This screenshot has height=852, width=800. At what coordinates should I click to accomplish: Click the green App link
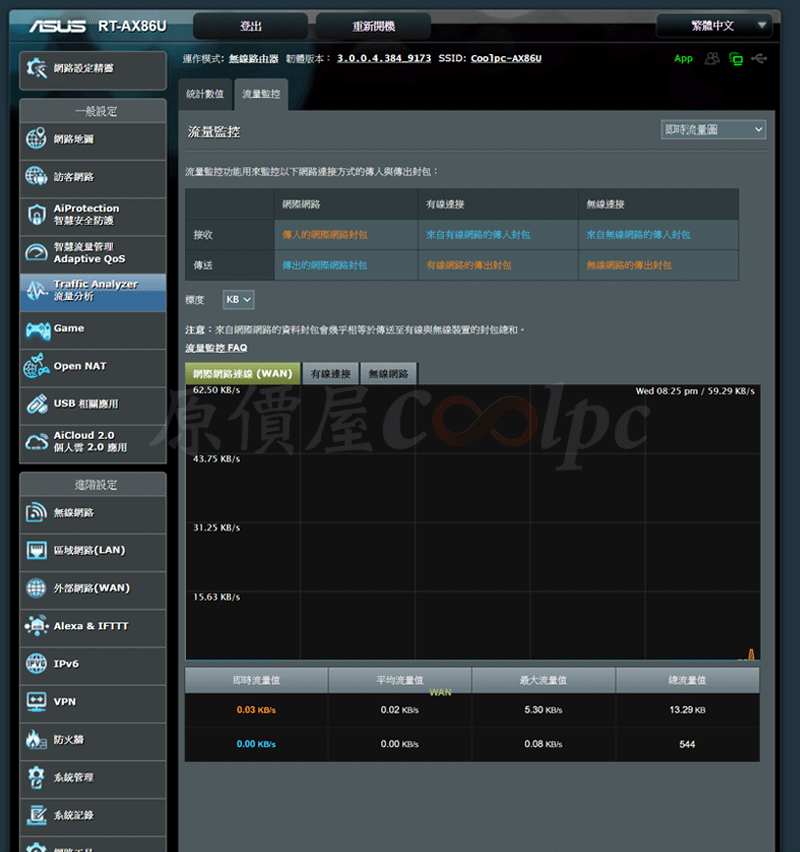683,58
